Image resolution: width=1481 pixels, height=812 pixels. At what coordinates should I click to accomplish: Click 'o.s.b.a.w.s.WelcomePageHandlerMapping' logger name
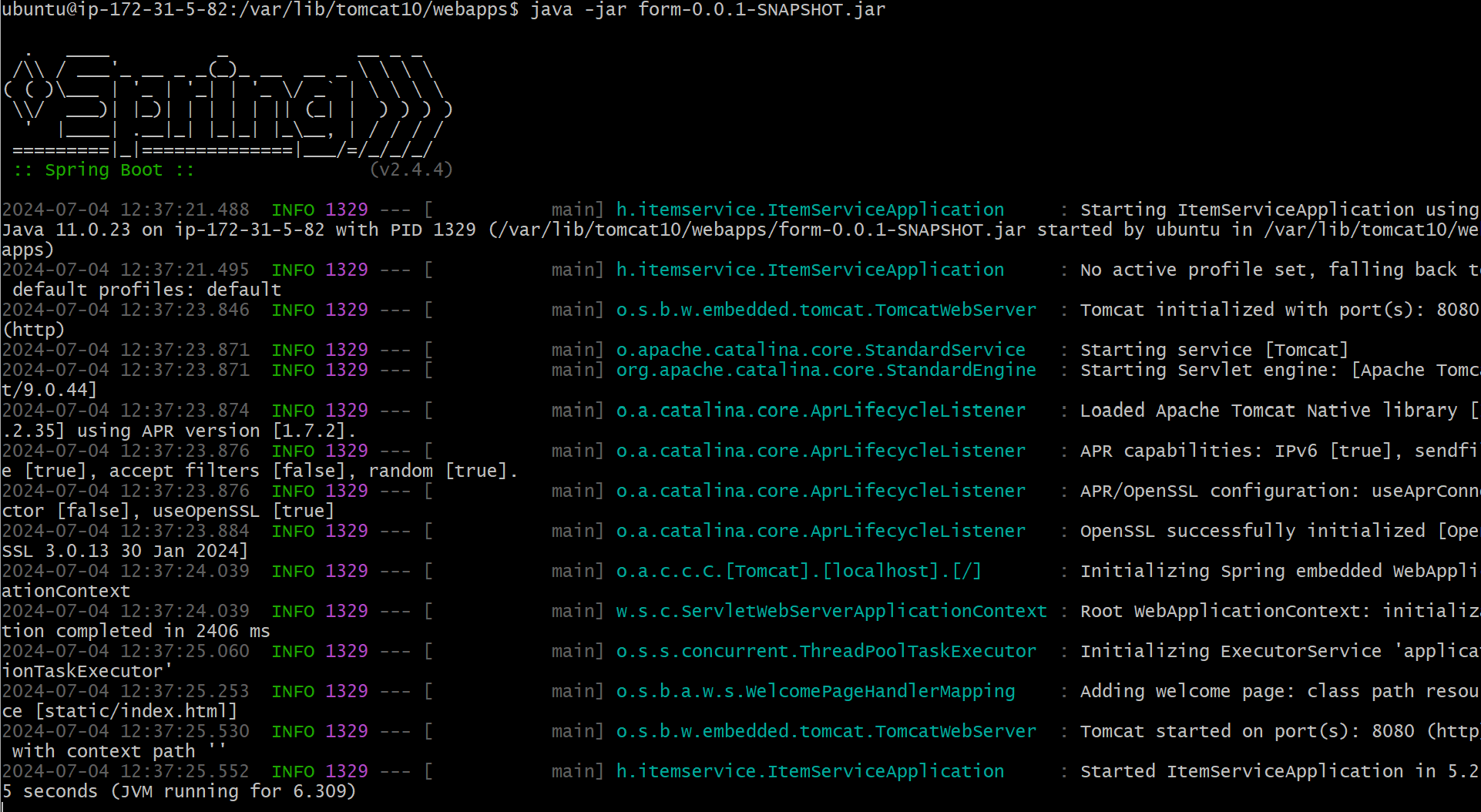(815, 691)
